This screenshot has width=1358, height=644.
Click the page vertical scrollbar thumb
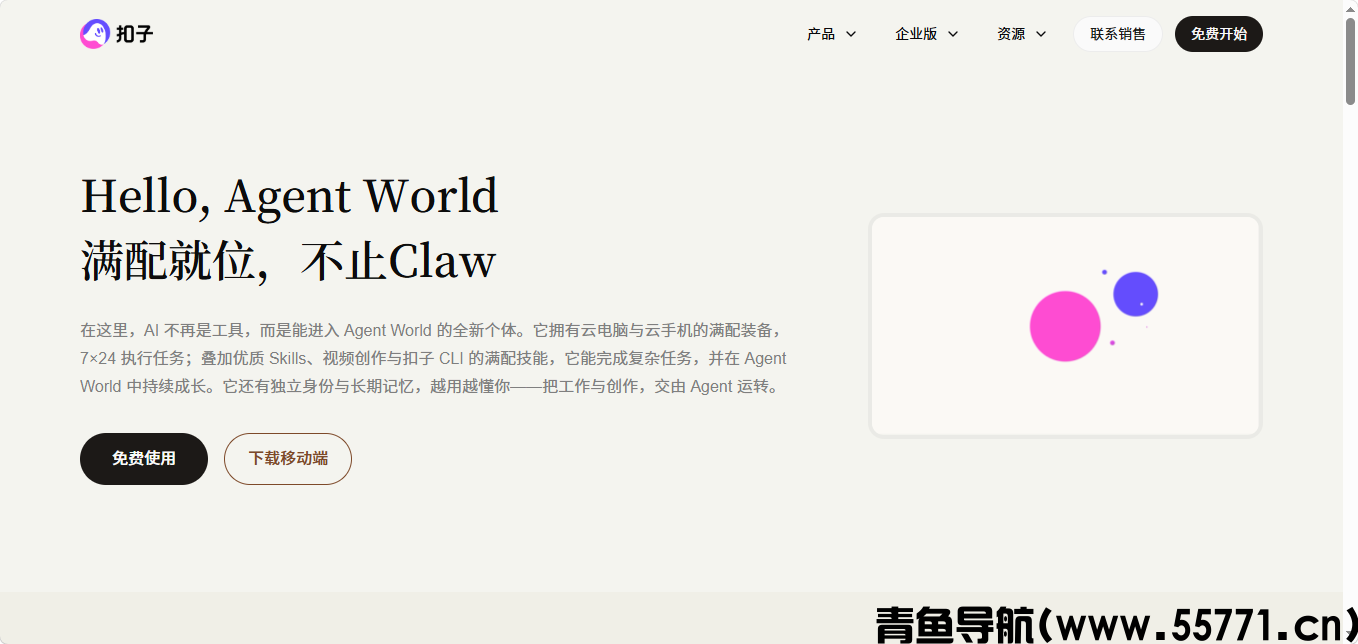click(1350, 60)
